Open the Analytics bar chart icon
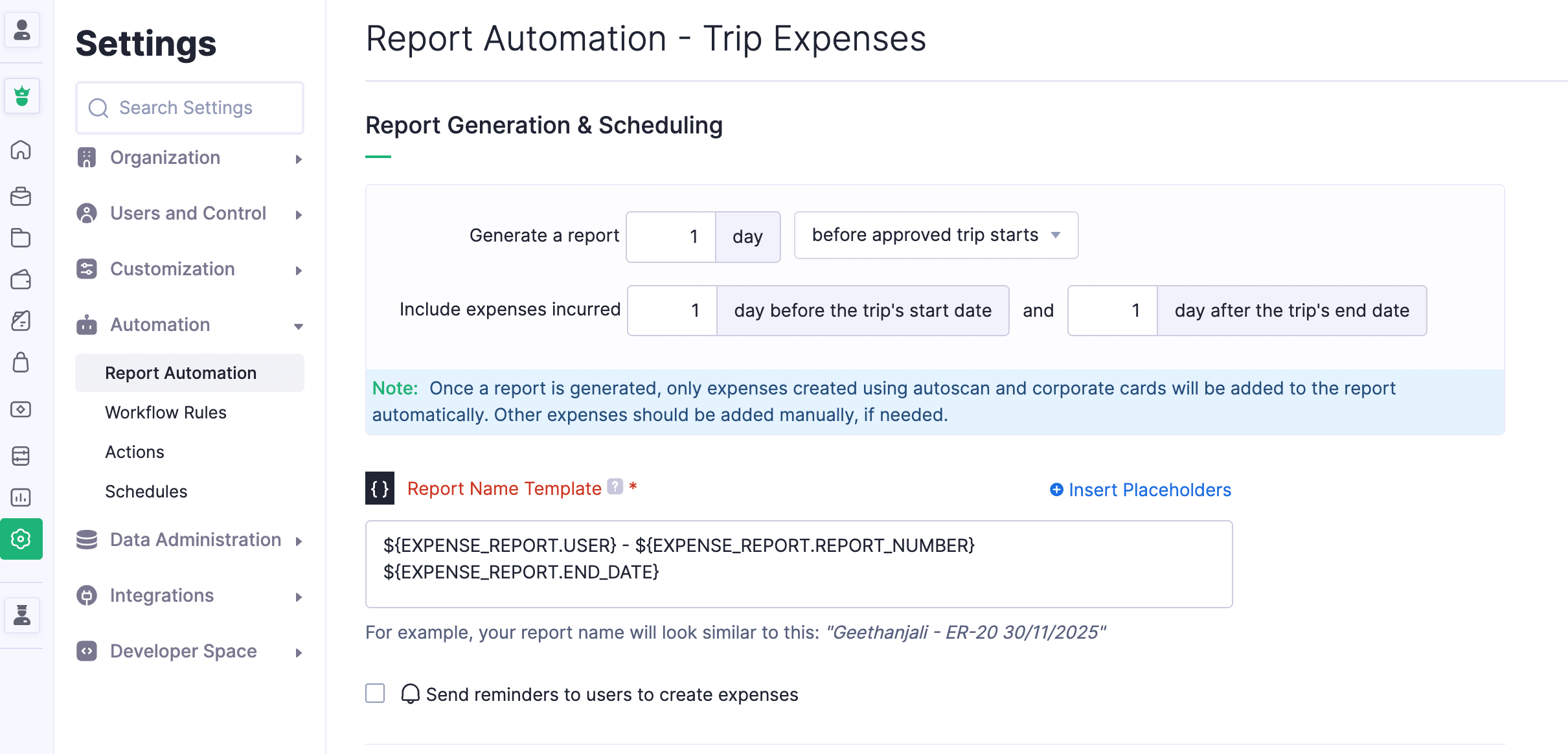 coord(22,497)
